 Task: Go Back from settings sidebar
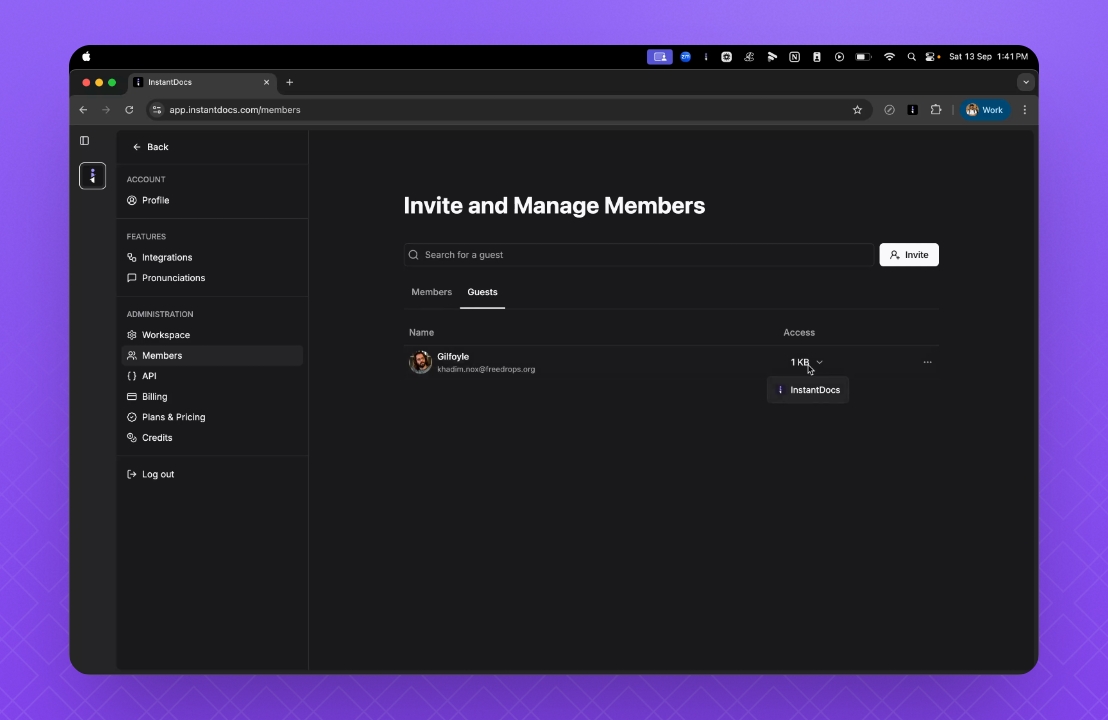tap(151, 147)
